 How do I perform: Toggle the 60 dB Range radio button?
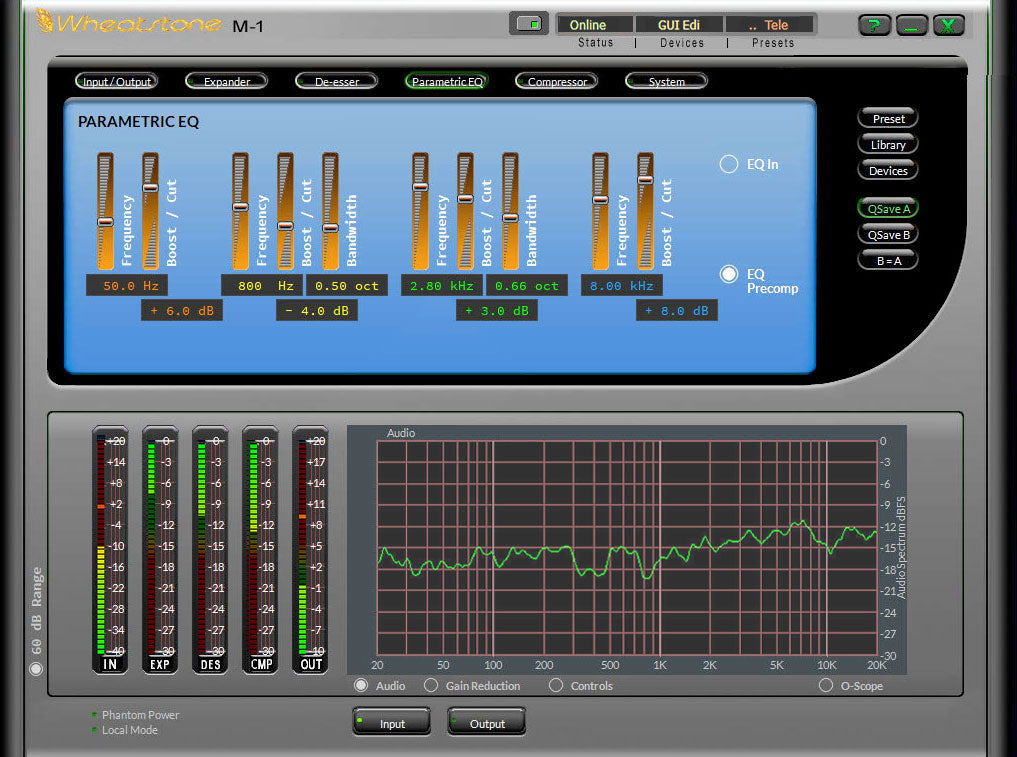coord(36,669)
